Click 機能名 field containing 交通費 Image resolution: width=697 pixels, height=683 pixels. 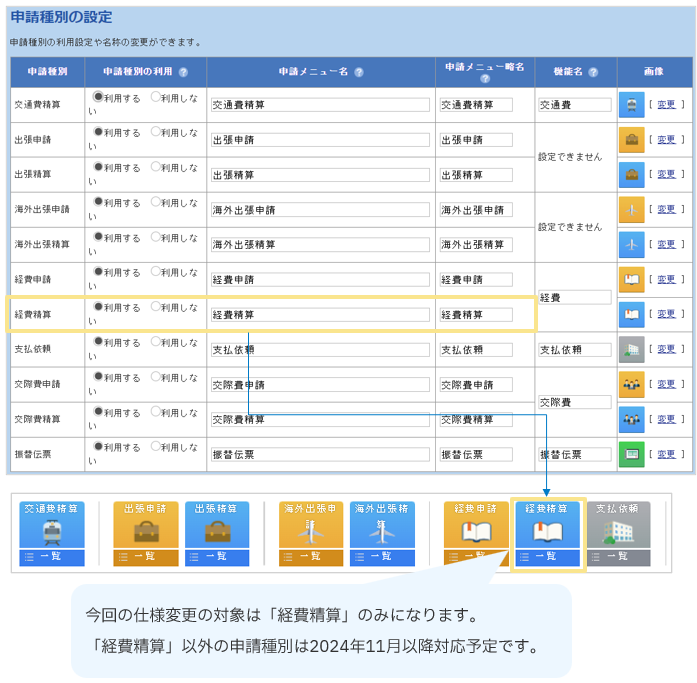(x=574, y=105)
